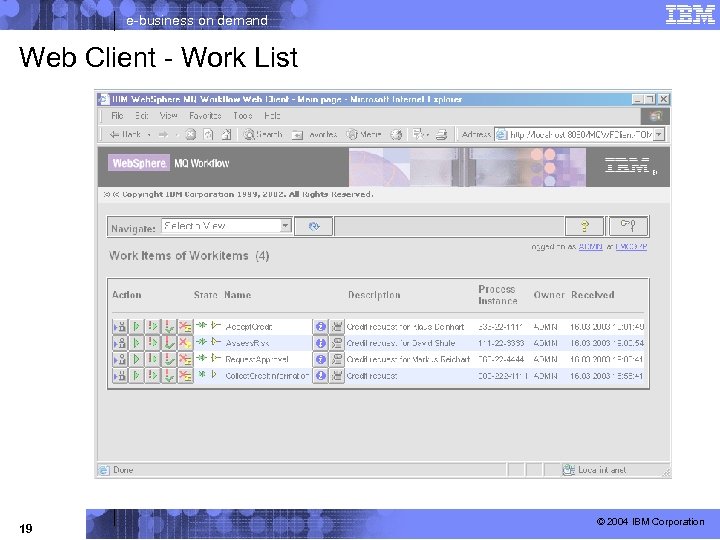Click the check-out action icon in RequestApproval row

click(x=120, y=359)
